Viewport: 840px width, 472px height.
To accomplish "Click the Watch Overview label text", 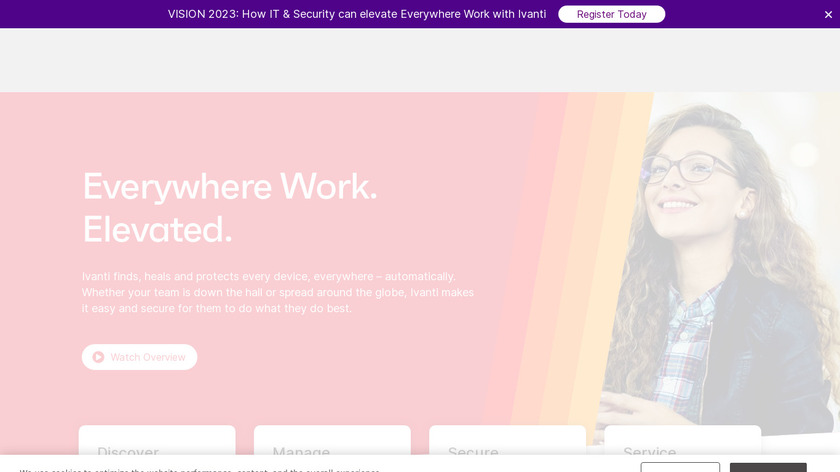I will 148,357.
